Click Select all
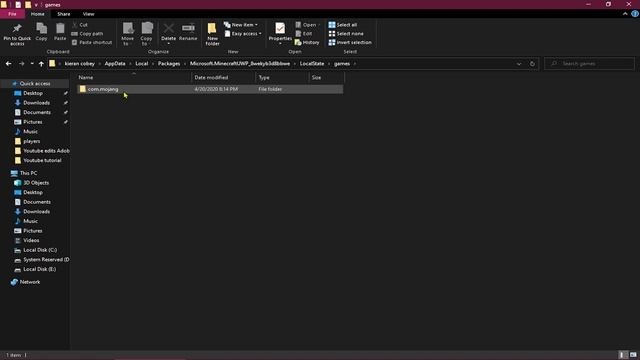The width and height of the screenshot is (640, 360). [x=342, y=25]
